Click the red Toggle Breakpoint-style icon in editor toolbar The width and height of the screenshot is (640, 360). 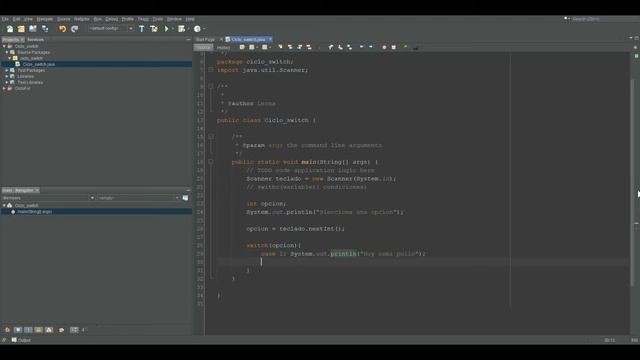[x=384, y=47]
